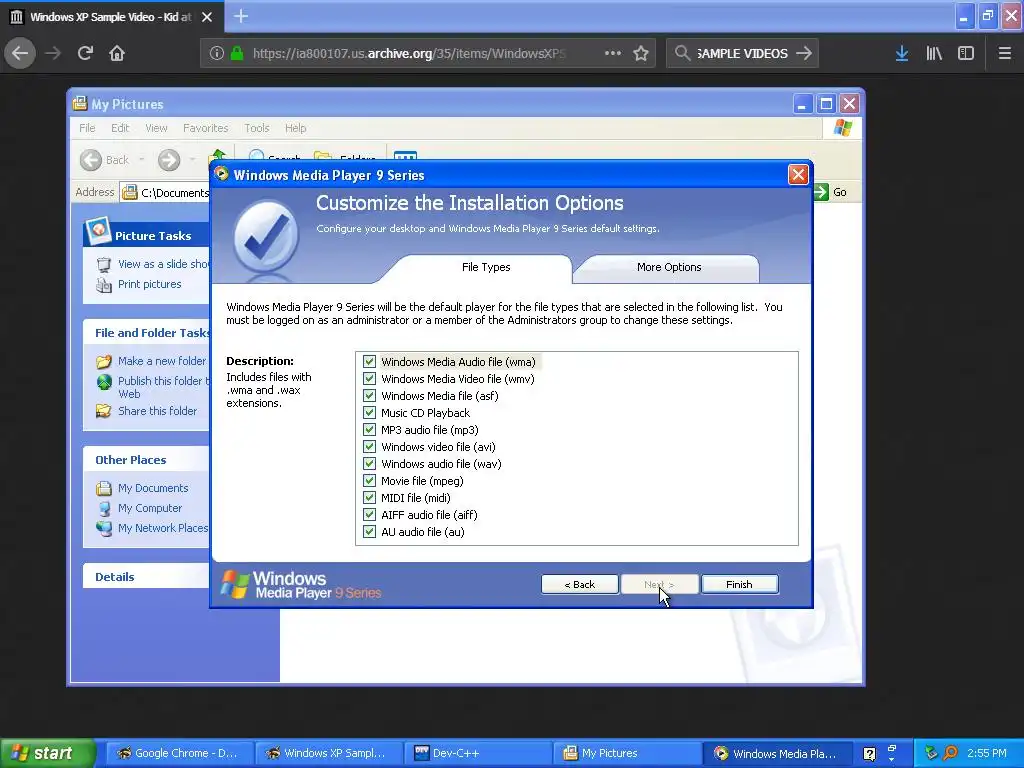Uncheck Movie file (mpeg)
This screenshot has height=768, width=1024.
370,481
